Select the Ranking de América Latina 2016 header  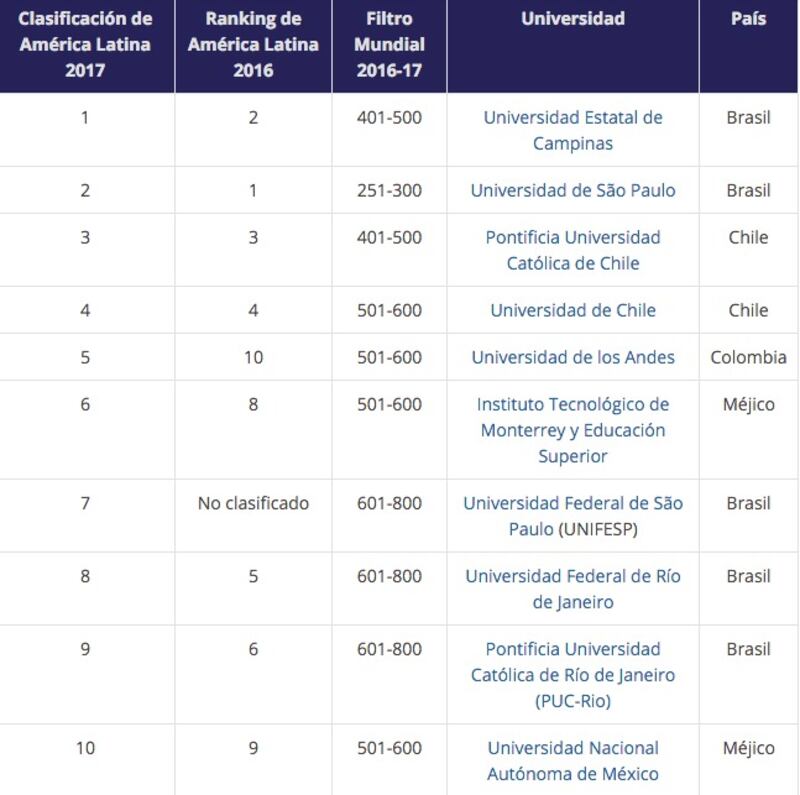[x=253, y=44]
